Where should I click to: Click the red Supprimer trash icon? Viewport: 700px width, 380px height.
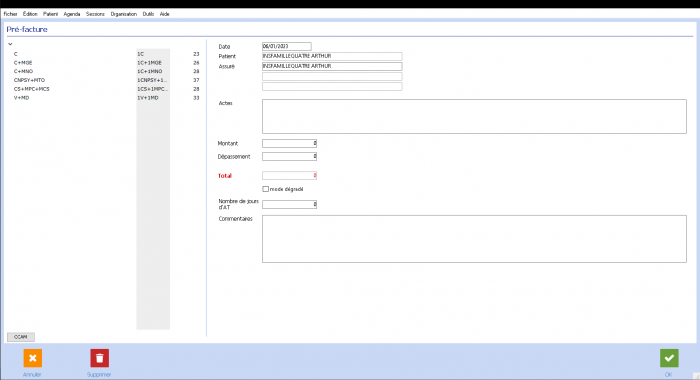[x=100, y=358]
